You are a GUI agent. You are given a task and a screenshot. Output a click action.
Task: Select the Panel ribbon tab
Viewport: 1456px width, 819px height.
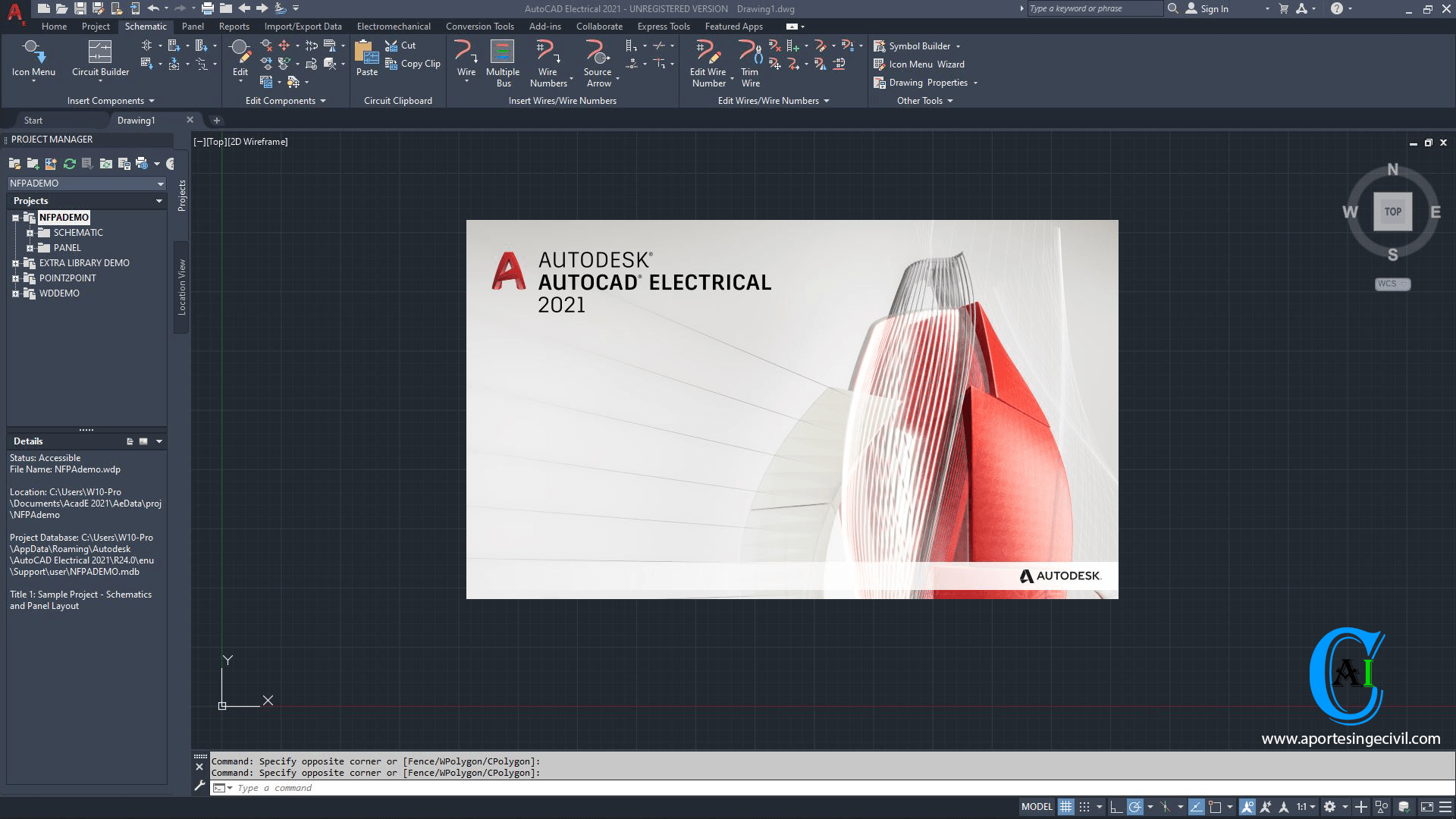coord(193,26)
